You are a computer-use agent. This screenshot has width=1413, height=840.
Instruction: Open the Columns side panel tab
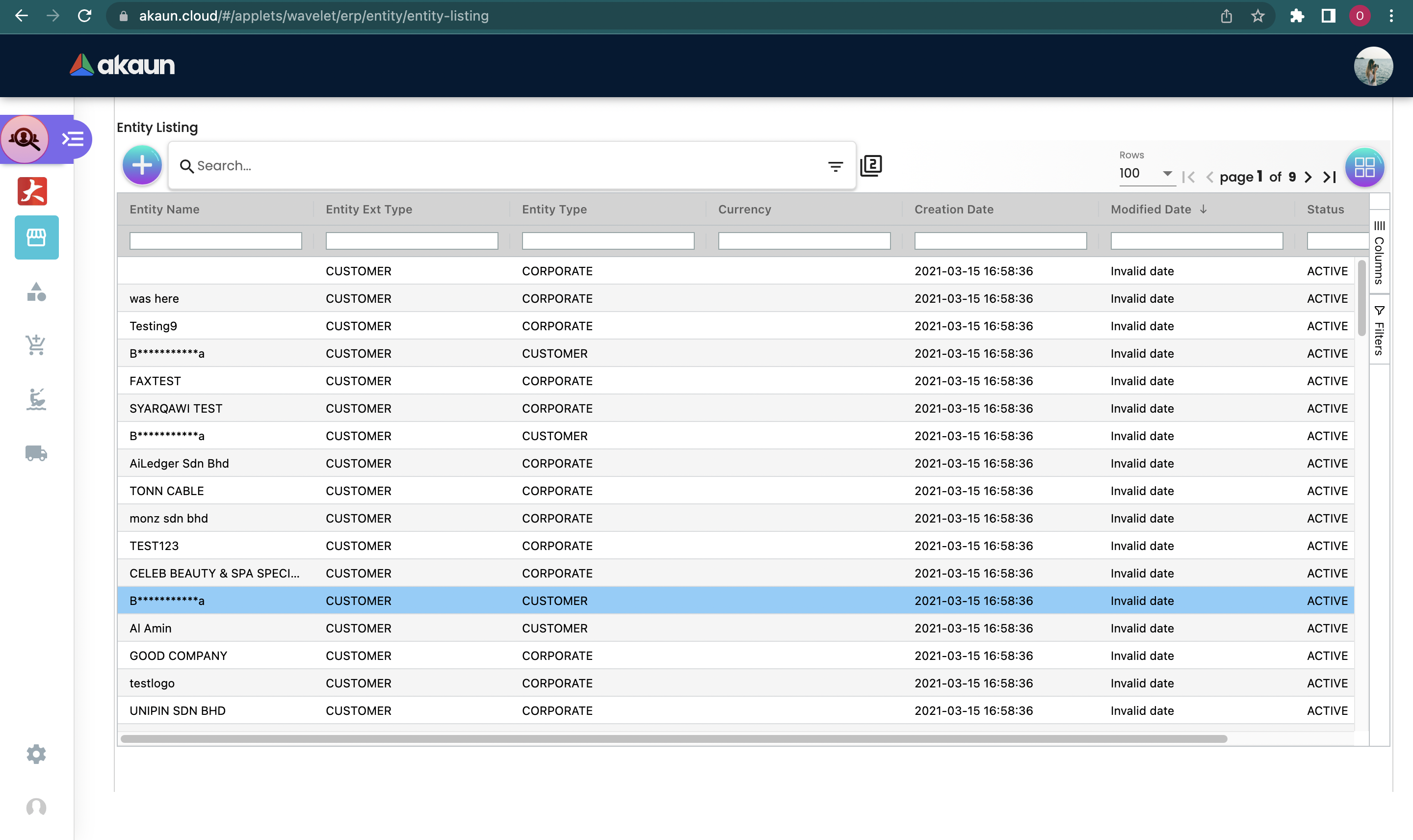[1379, 253]
